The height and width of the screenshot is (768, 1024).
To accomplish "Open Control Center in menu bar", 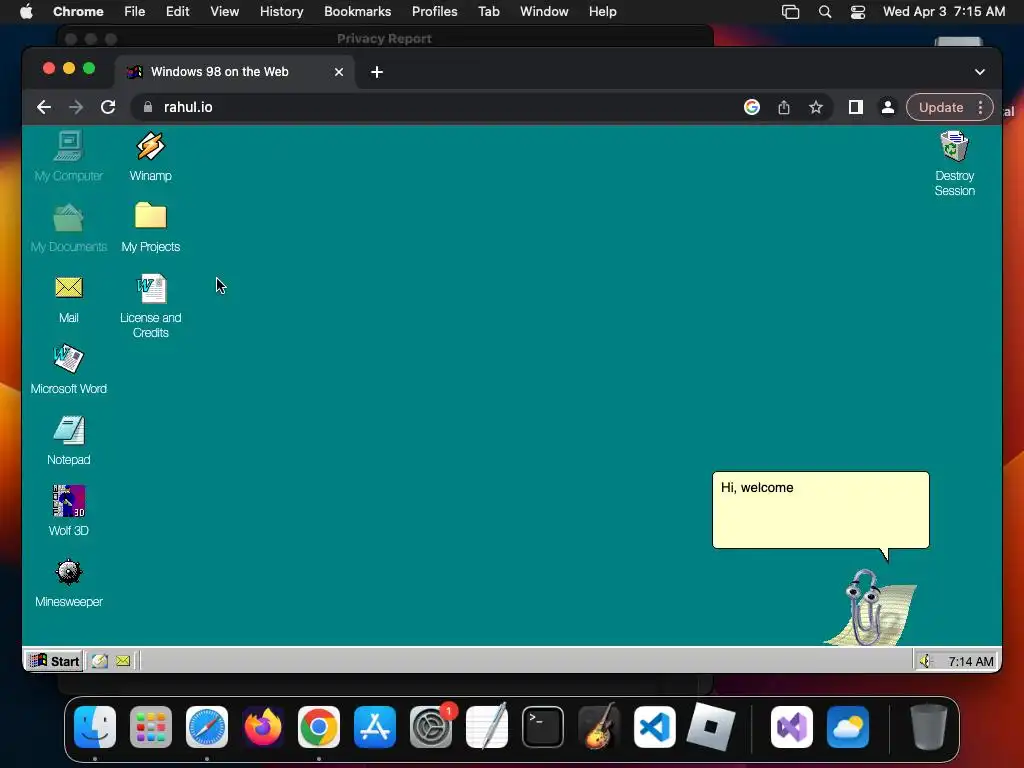I will pyautogui.click(x=857, y=12).
